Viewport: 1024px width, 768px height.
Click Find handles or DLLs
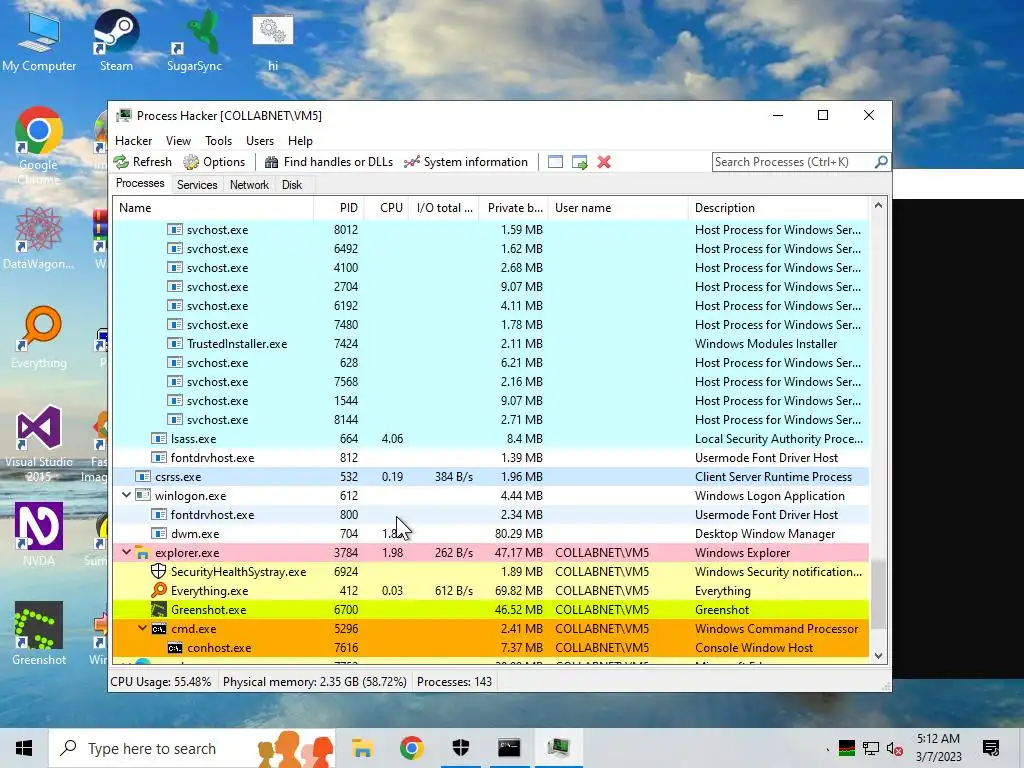coord(328,162)
